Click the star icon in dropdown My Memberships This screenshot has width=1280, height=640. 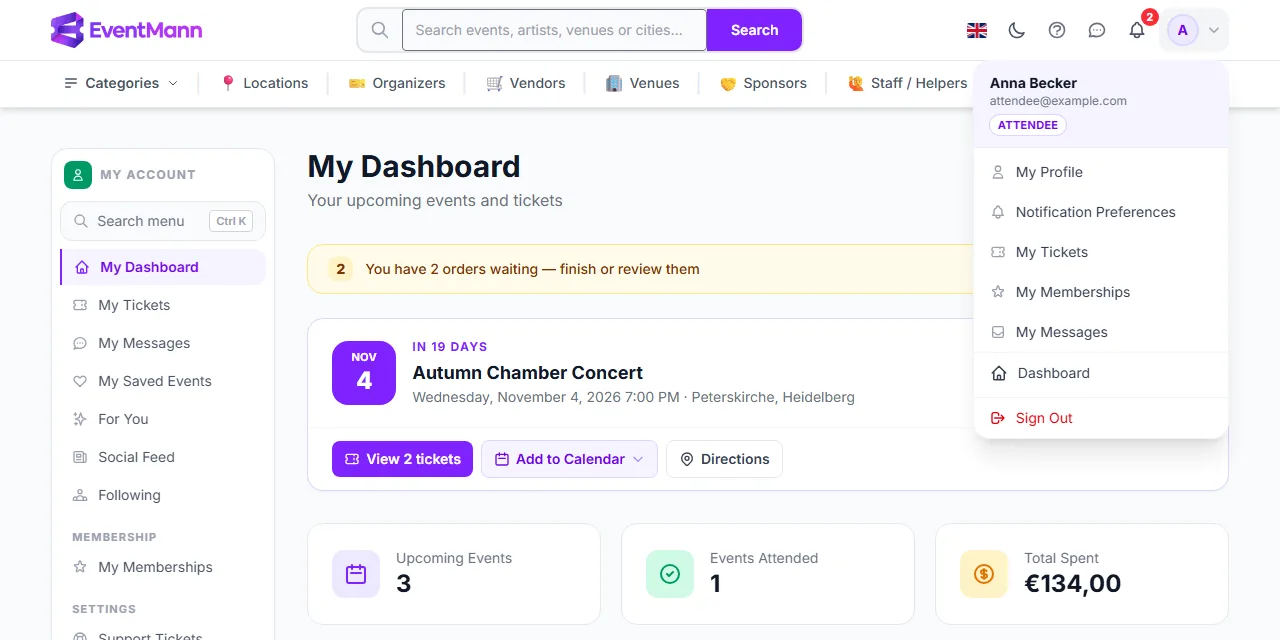(997, 292)
